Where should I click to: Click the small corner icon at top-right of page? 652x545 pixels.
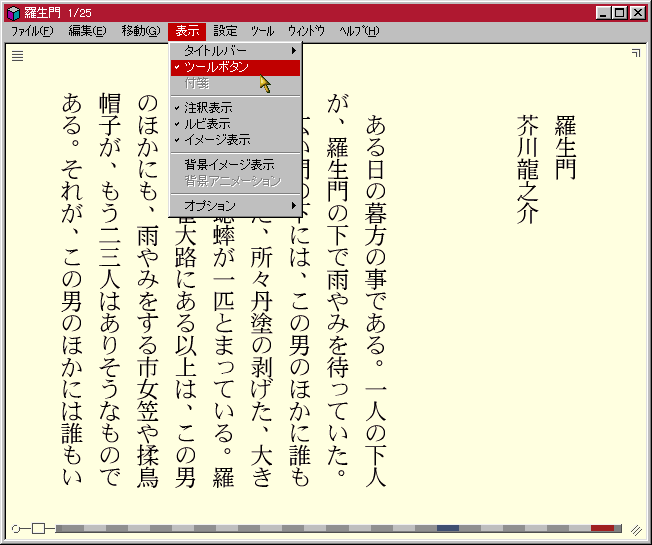click(x=635, y=53)
